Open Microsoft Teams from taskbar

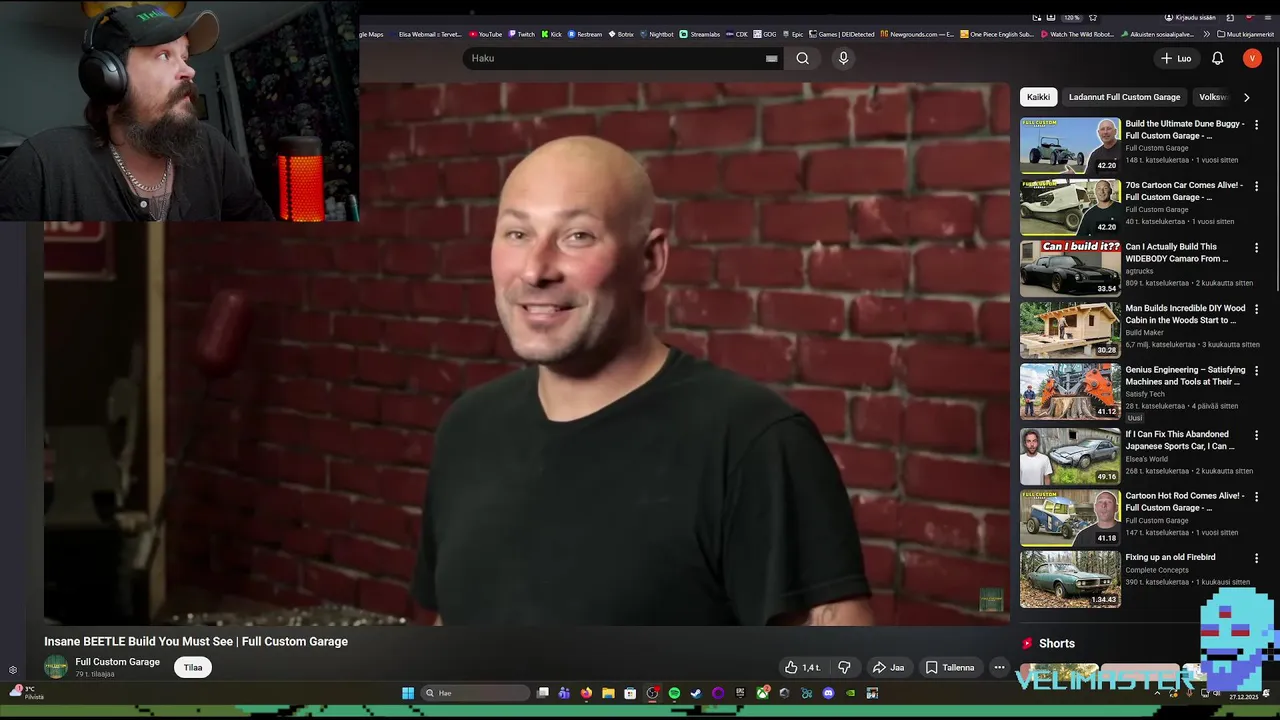point(564,693)
